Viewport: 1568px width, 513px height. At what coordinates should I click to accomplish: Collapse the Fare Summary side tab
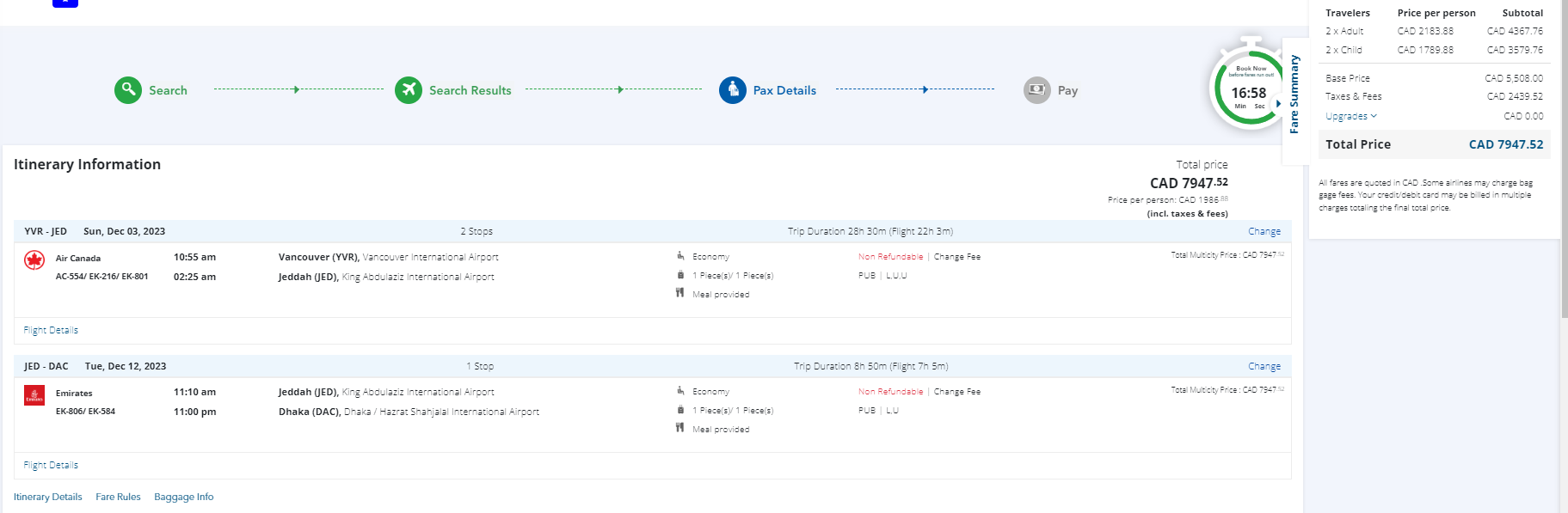1294,95
